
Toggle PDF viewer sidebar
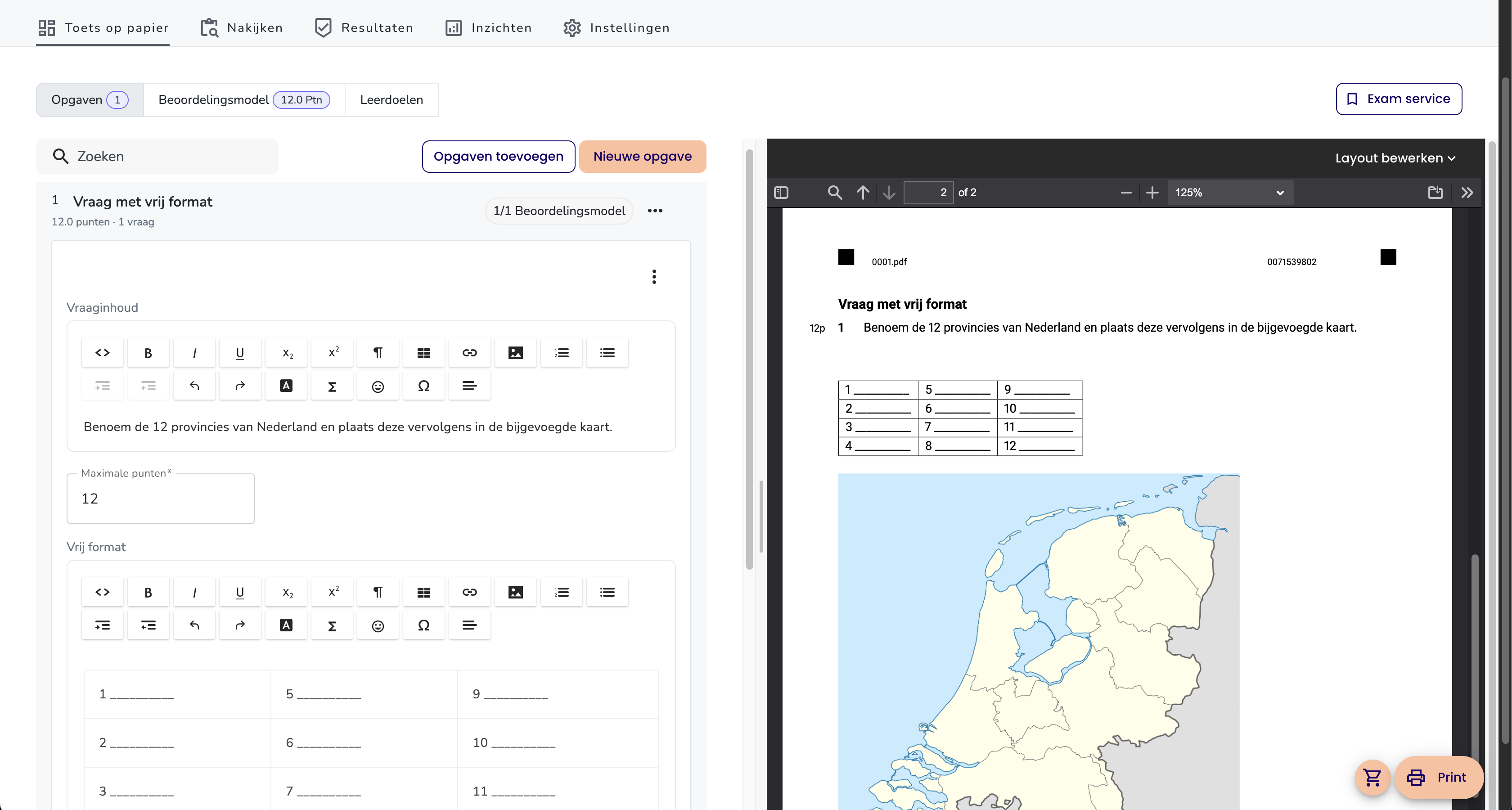point(781,193)
